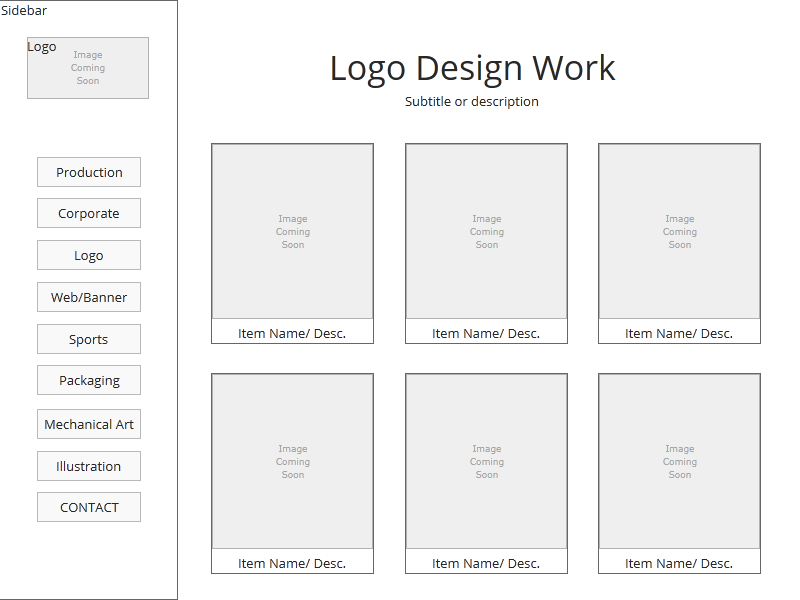Navigate to the Sports section
Image resolution: width=800 pixels, height=600 pixels.
89,339
